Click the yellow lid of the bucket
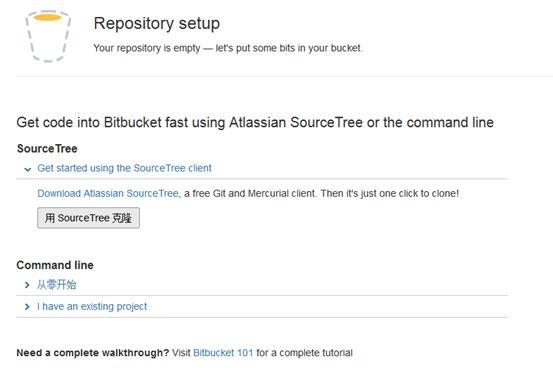The width and height of the screenshot is (553, 375). tap(48, 17)
